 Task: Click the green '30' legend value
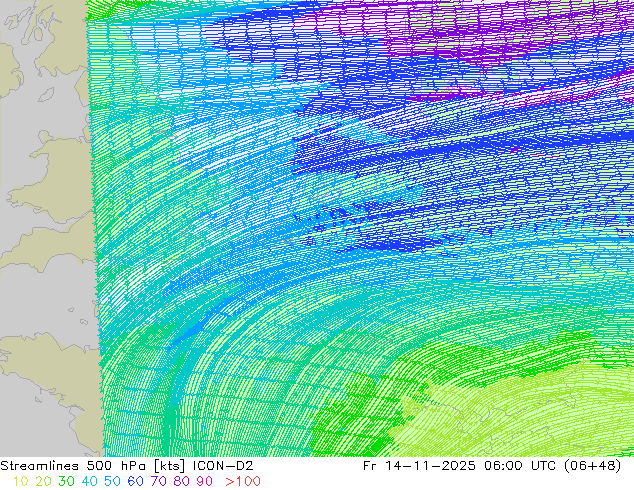[x=66, y=481]
